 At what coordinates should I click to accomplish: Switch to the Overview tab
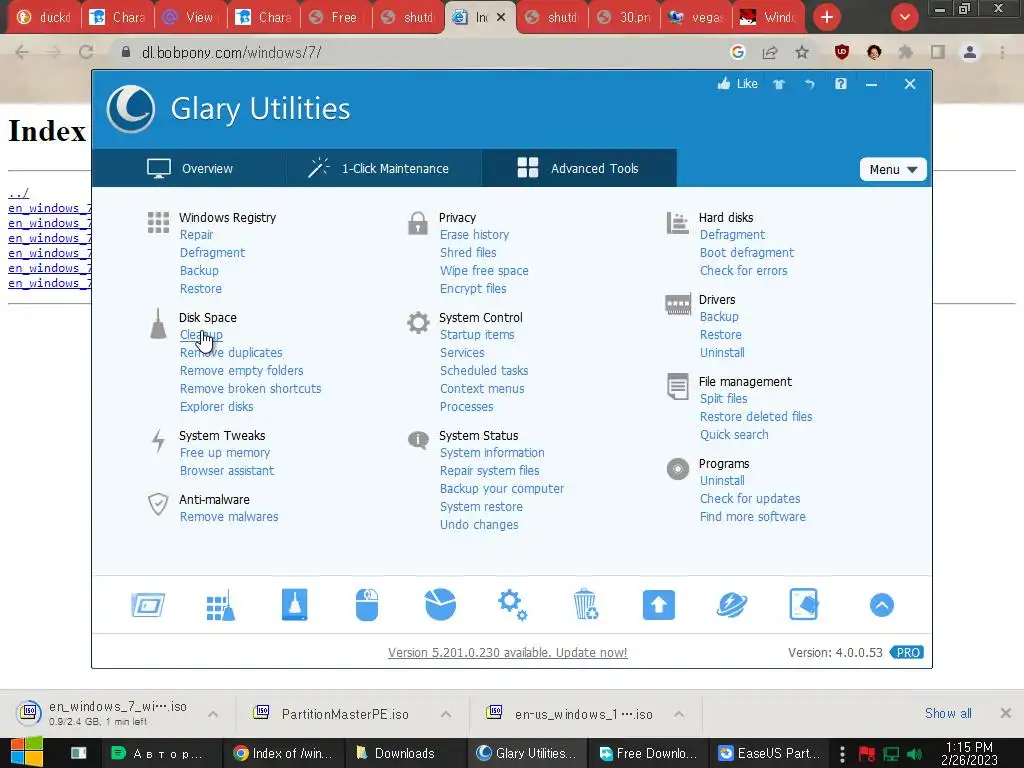189,168
